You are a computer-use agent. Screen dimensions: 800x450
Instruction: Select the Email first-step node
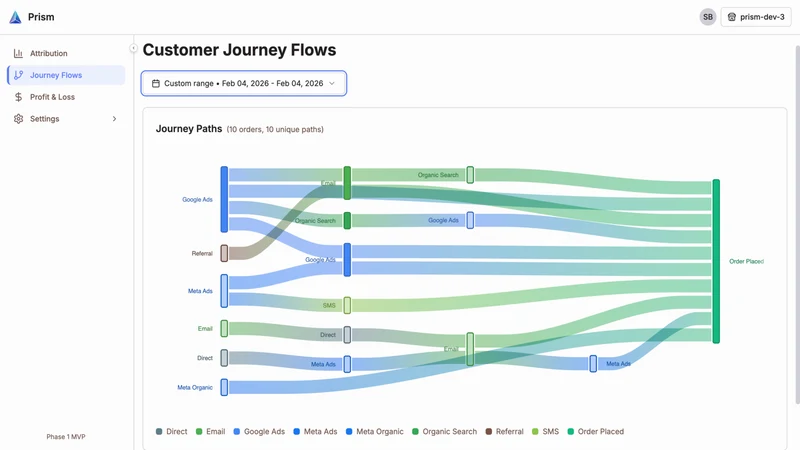[x=224, y=329]
